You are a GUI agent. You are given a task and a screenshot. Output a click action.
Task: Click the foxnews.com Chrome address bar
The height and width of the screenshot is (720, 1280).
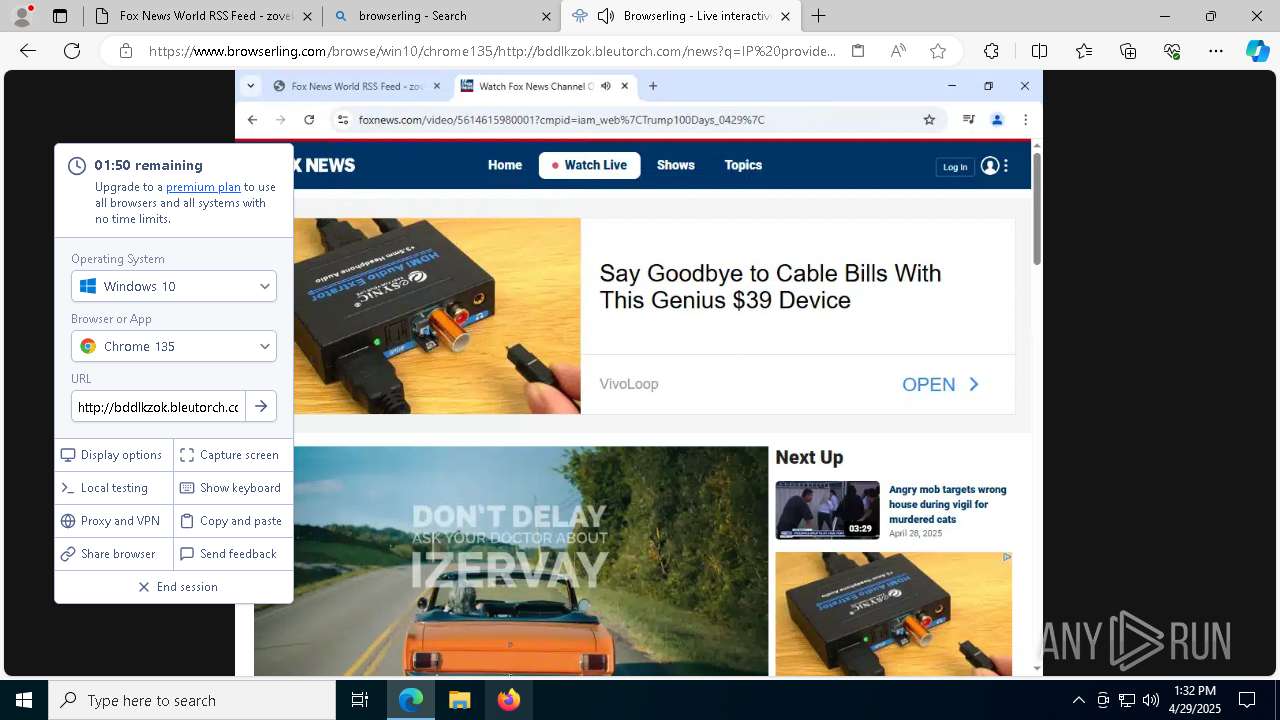pyautogui.click(x=635, y=120)
